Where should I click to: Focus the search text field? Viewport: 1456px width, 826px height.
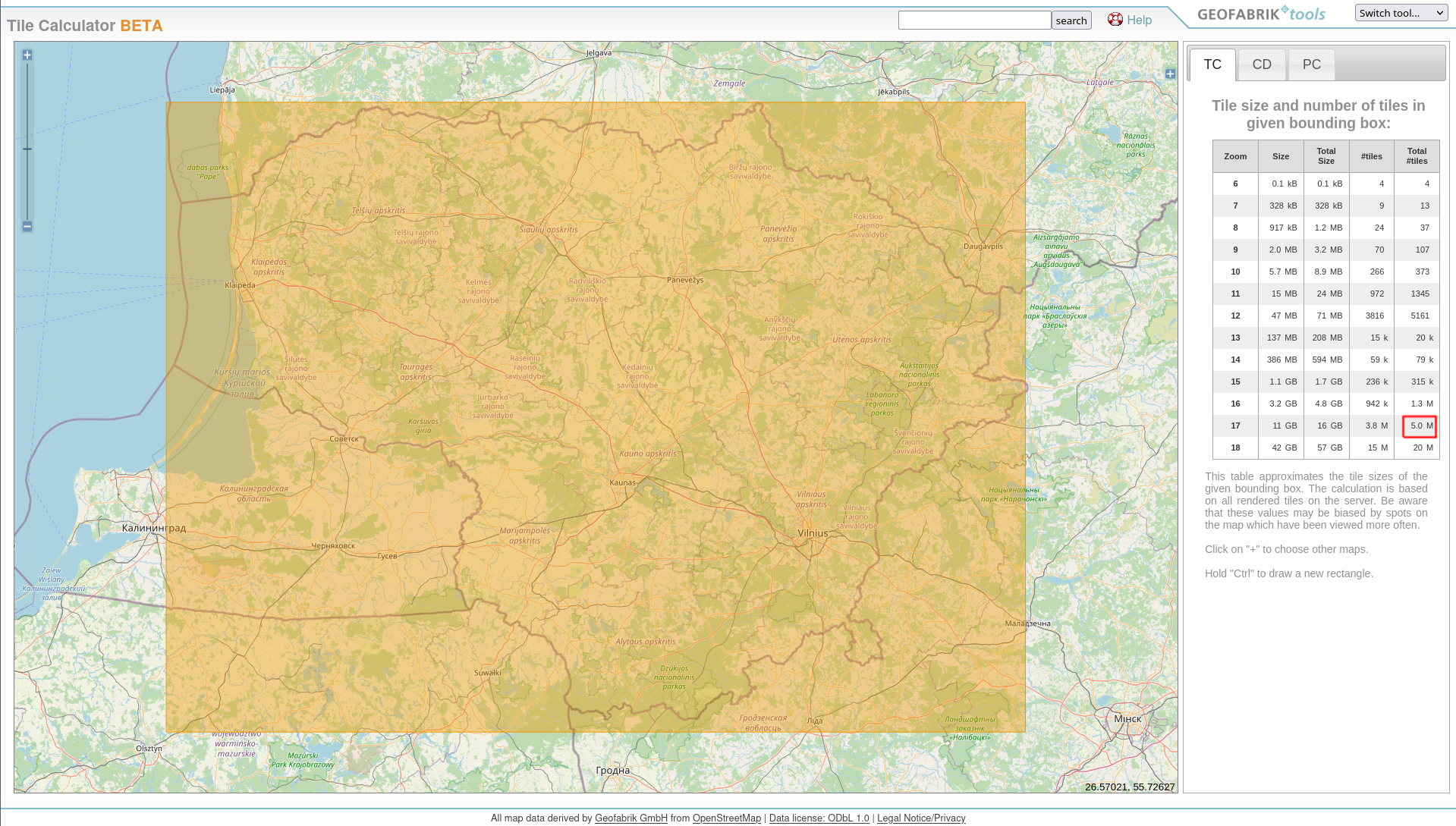coord(974,20)
